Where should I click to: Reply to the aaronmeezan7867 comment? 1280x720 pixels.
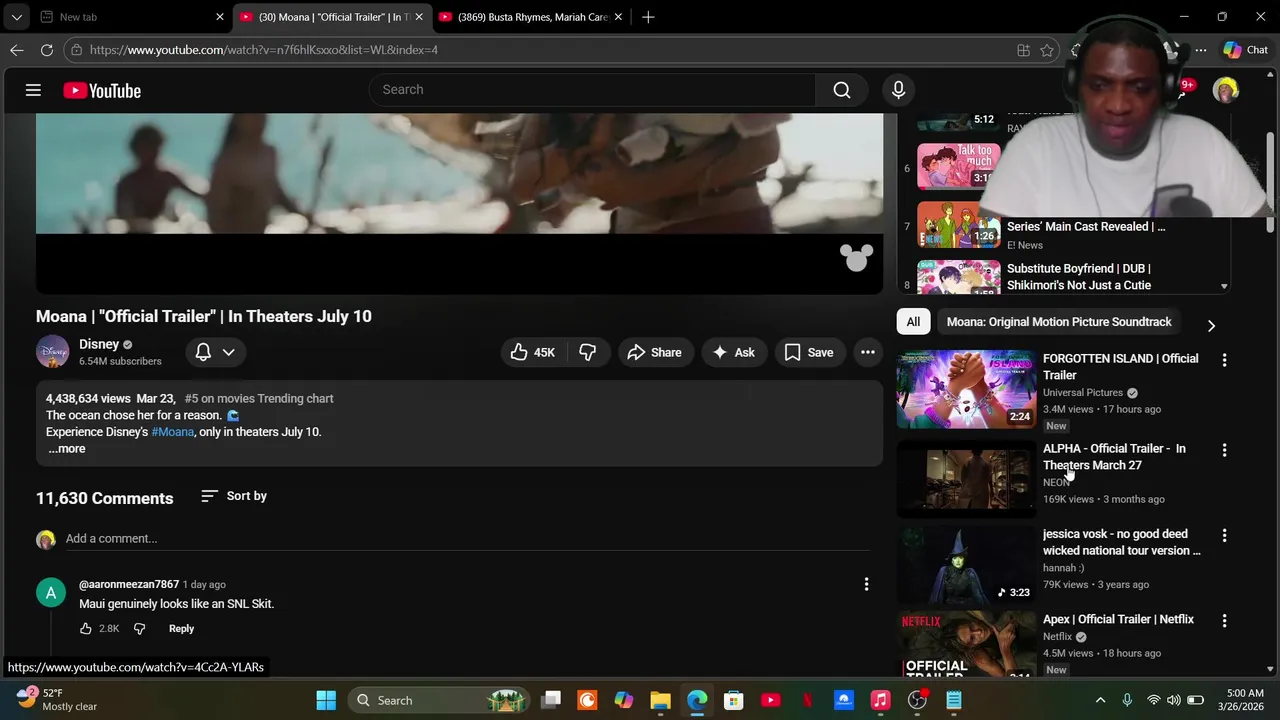[181, 628]
